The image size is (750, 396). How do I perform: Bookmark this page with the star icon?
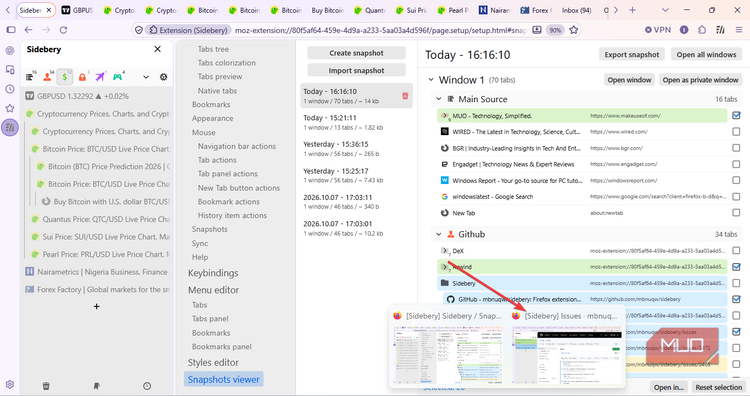(x=574, y=30)
